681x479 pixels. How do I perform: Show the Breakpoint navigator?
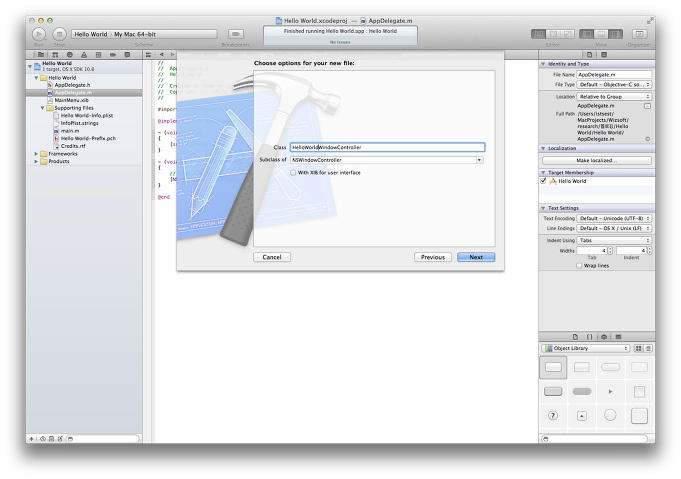(113, 55)
